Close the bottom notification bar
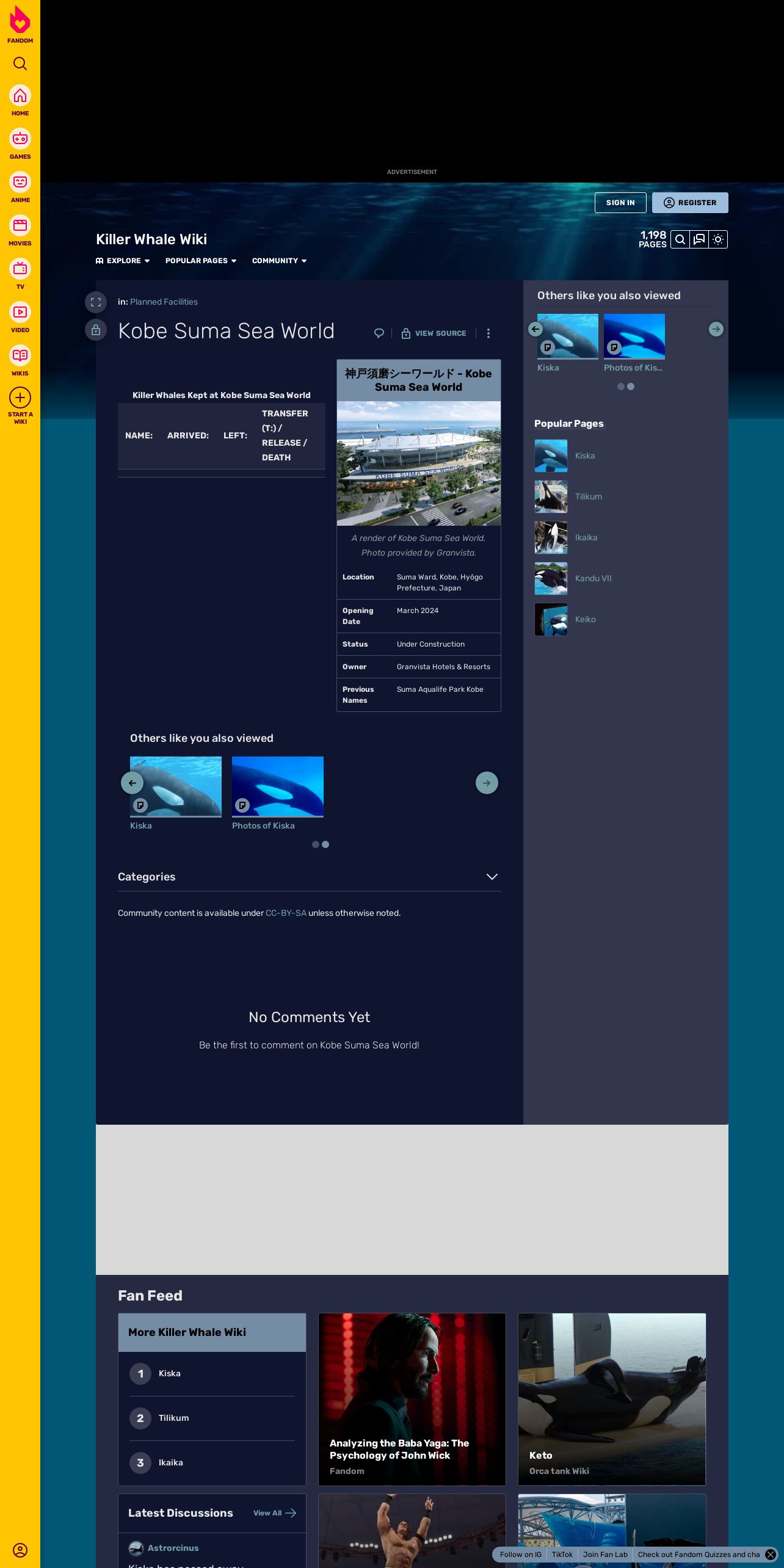This screenshot has height=1568, width=784. (771, 1555)
